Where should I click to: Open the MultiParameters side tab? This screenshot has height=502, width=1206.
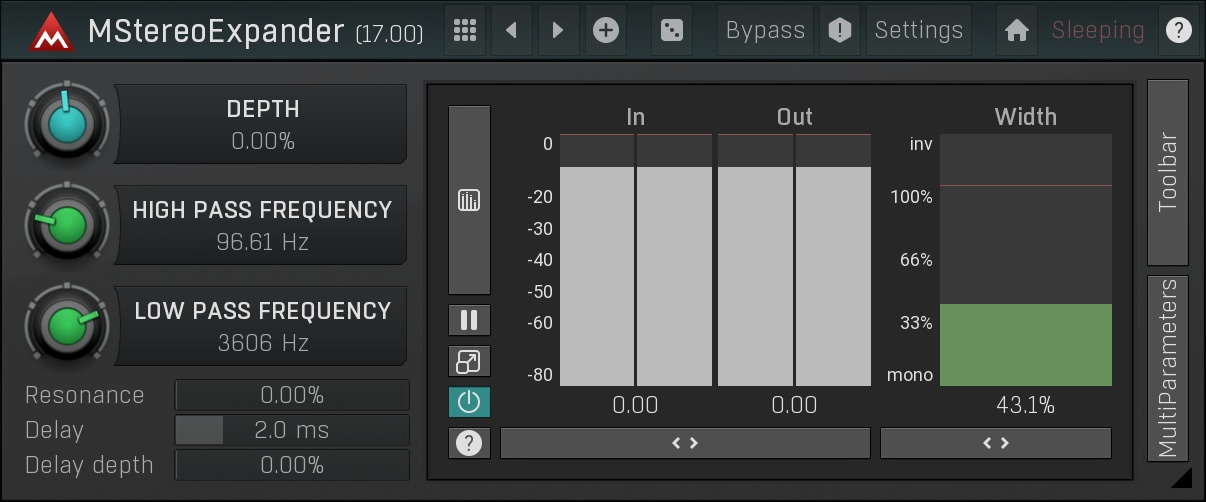pos(1167,368)
